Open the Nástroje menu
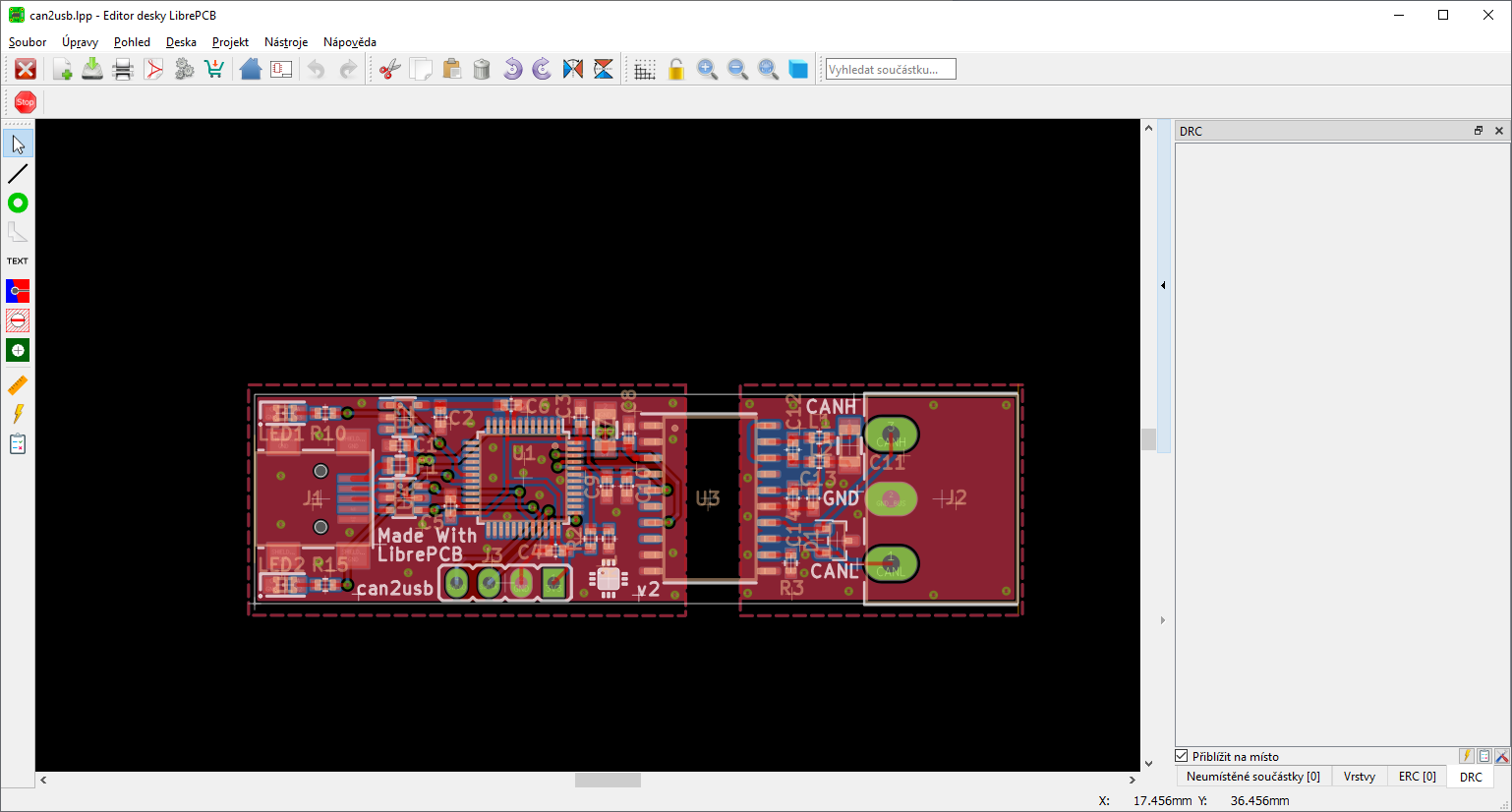This screenshot has height=812, width=1512. tap(286, 42)
